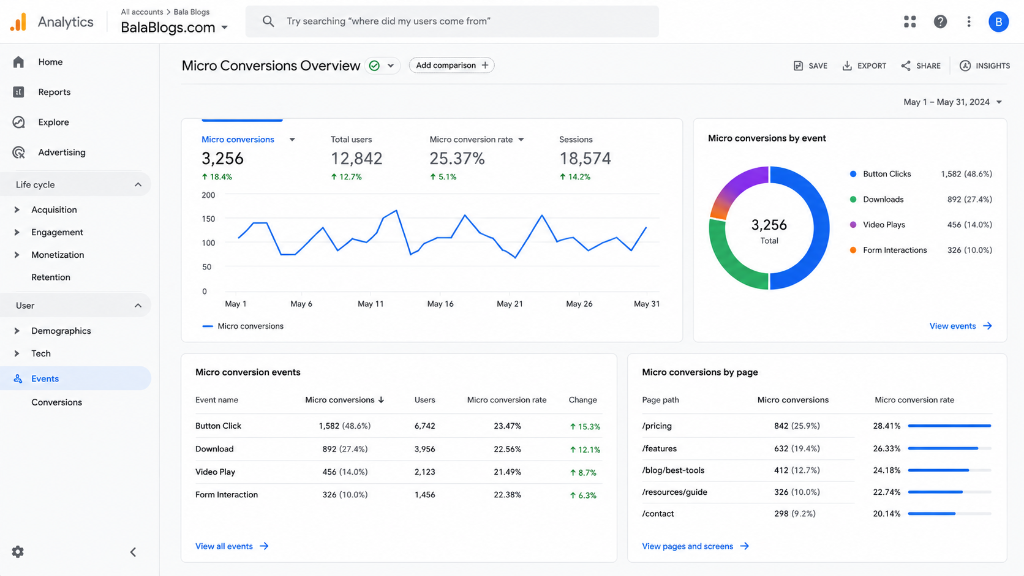Open the May 1 – May 31, 2024 date range

952,102
